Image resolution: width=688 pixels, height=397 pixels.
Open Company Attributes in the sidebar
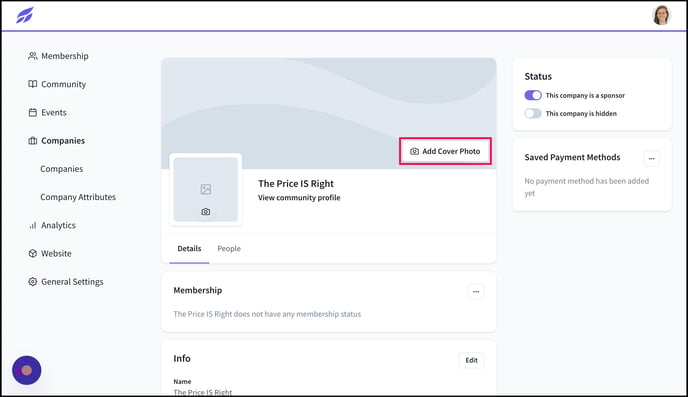[78, 197]
